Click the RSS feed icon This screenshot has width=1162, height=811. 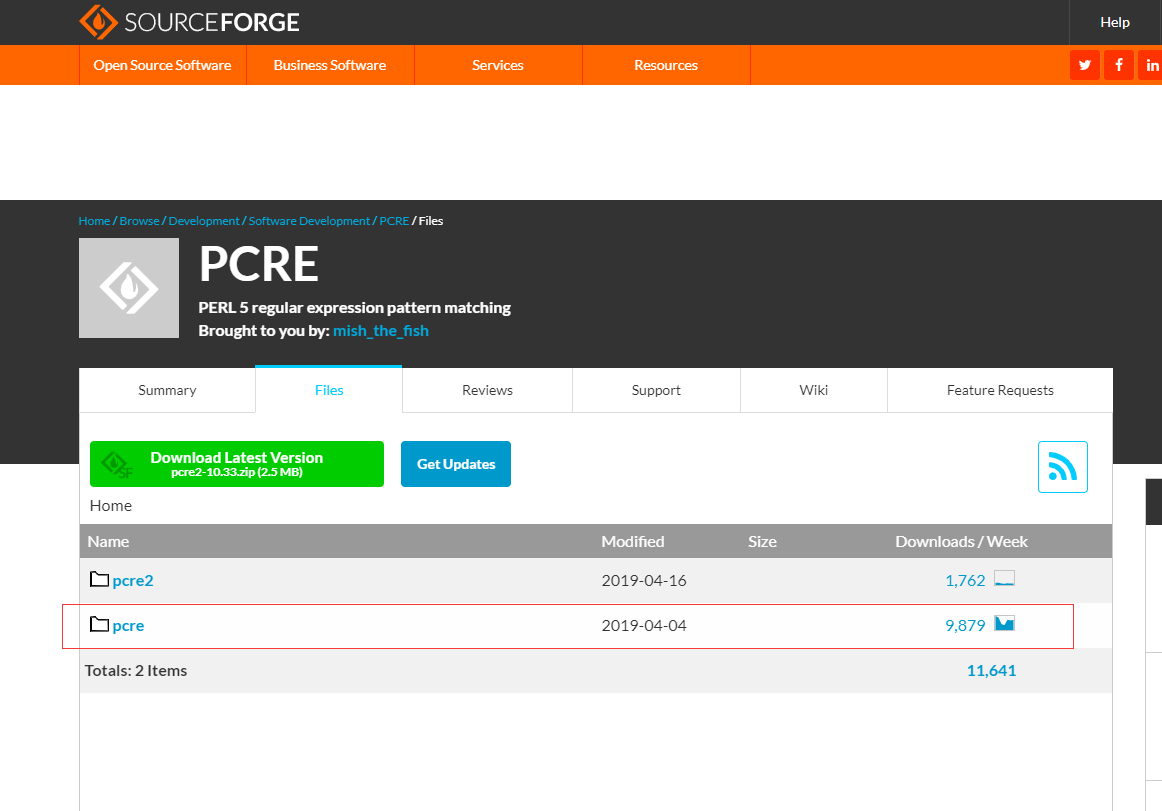pyautogui.click(x=1063, y=467)
